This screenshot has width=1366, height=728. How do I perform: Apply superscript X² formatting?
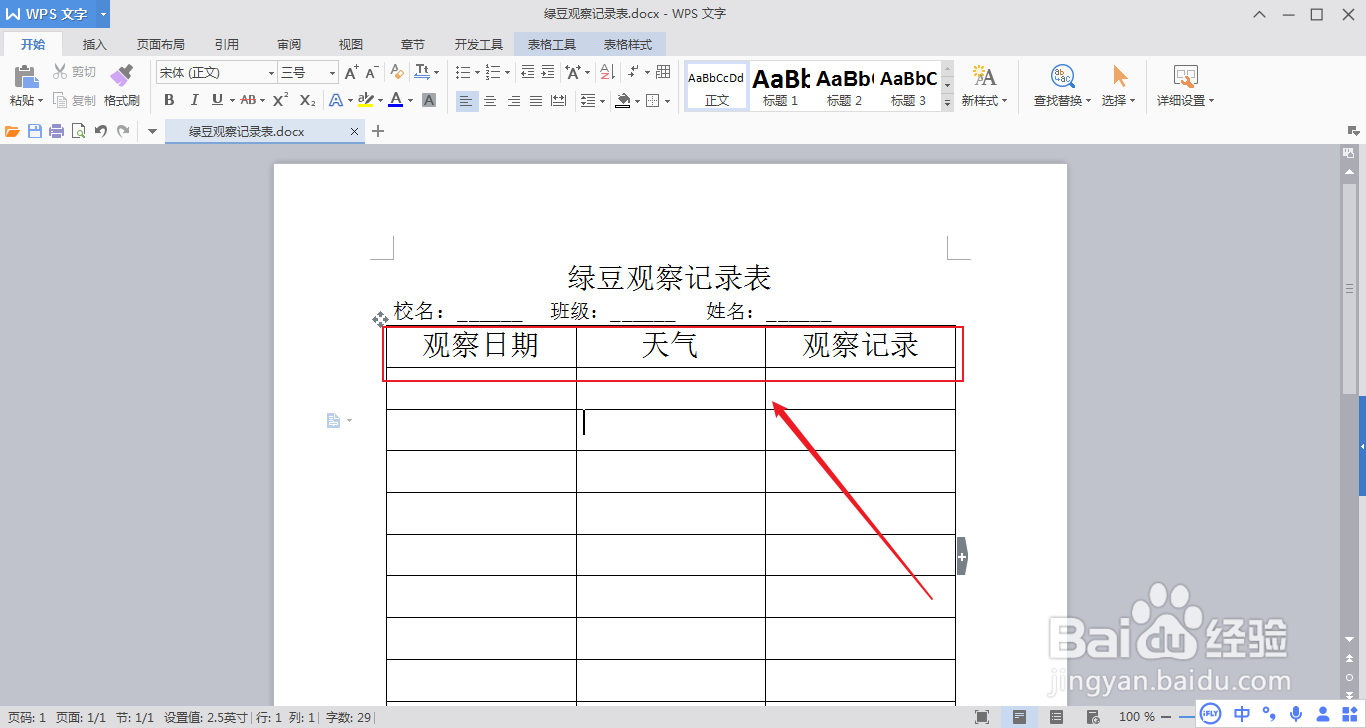tap(281, 100)
